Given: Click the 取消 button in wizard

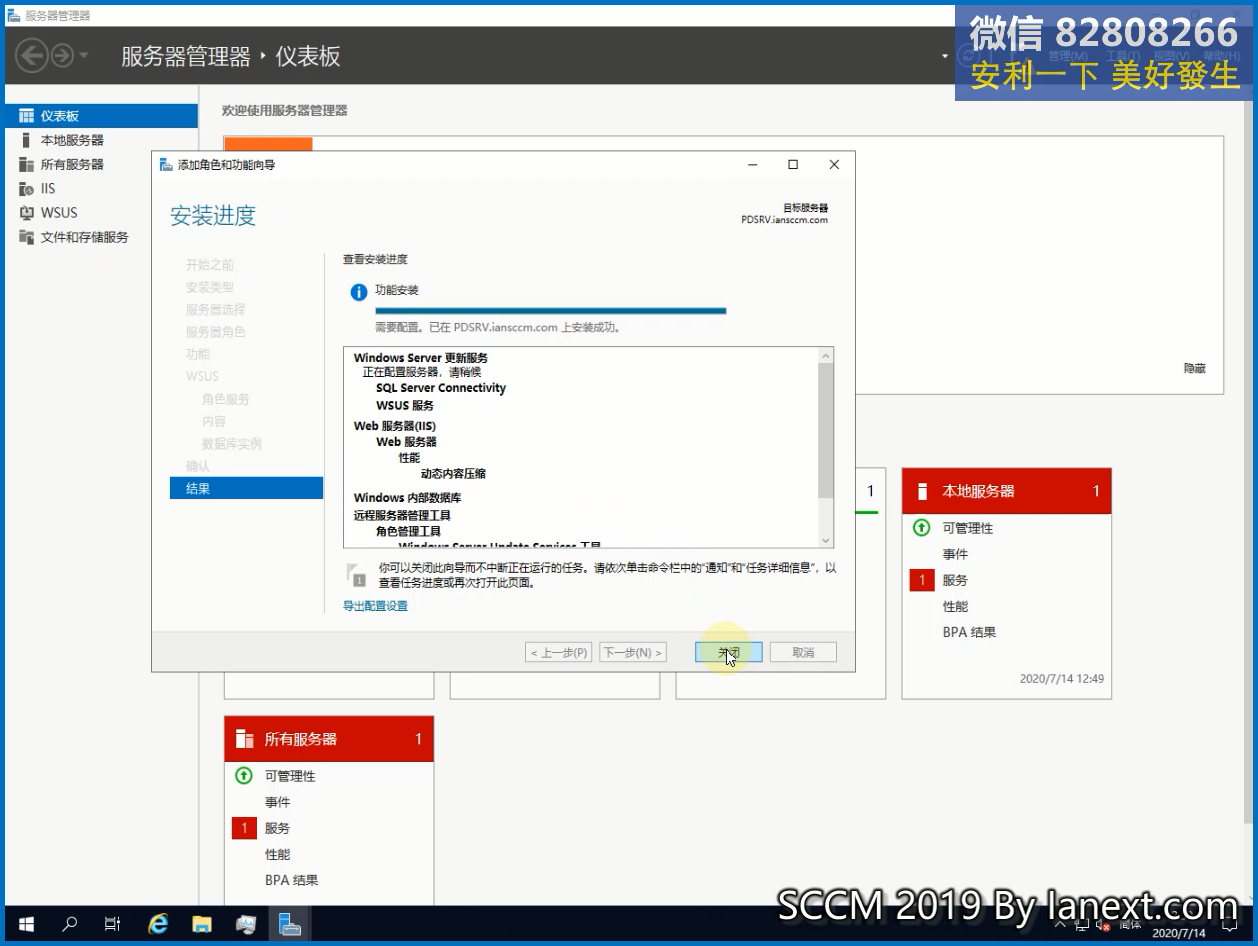Looking at the screenshot, I should [x=803, y=652].
